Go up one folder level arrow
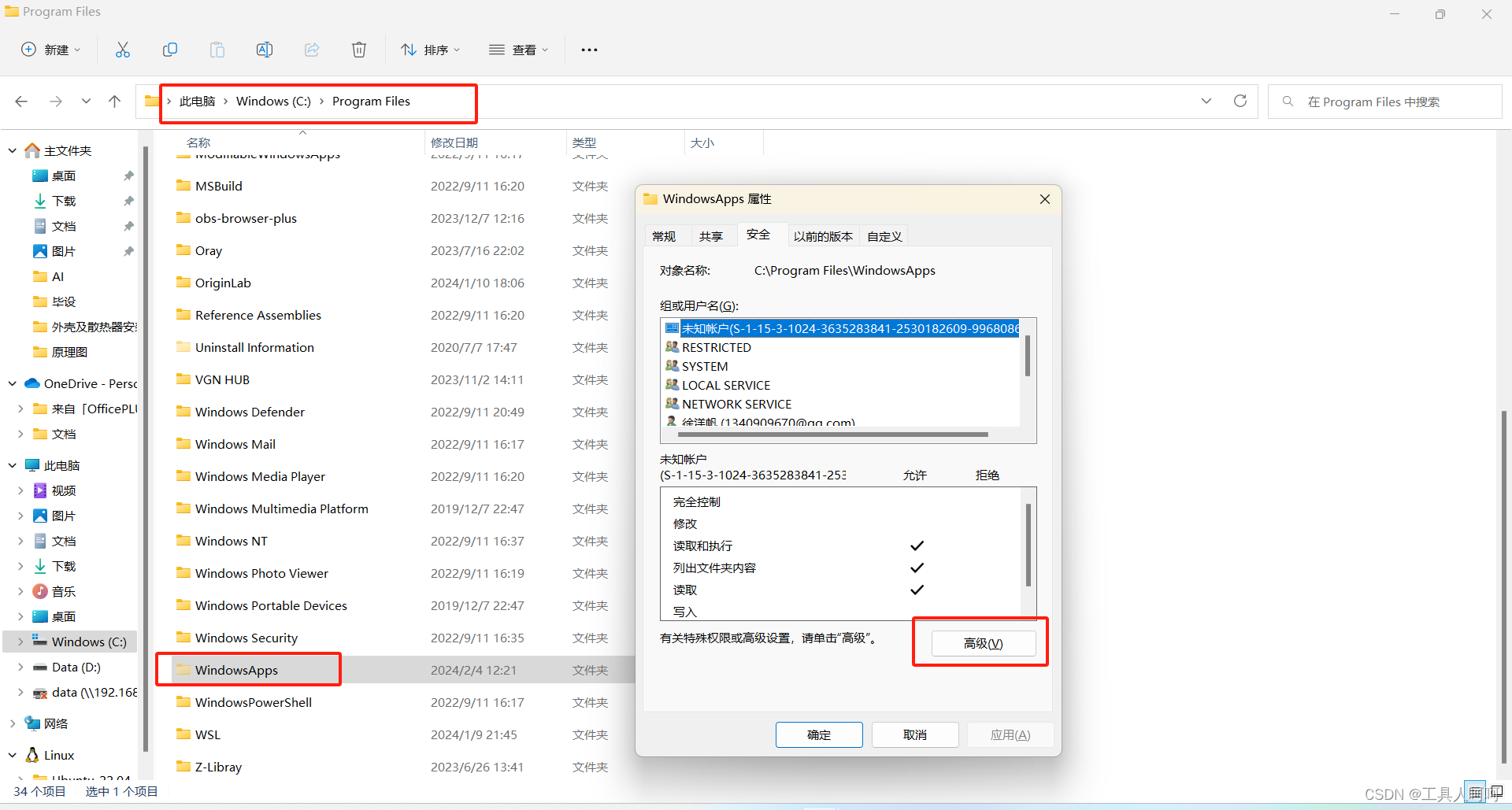This screenshot has height=810, width=1512. 115,102
